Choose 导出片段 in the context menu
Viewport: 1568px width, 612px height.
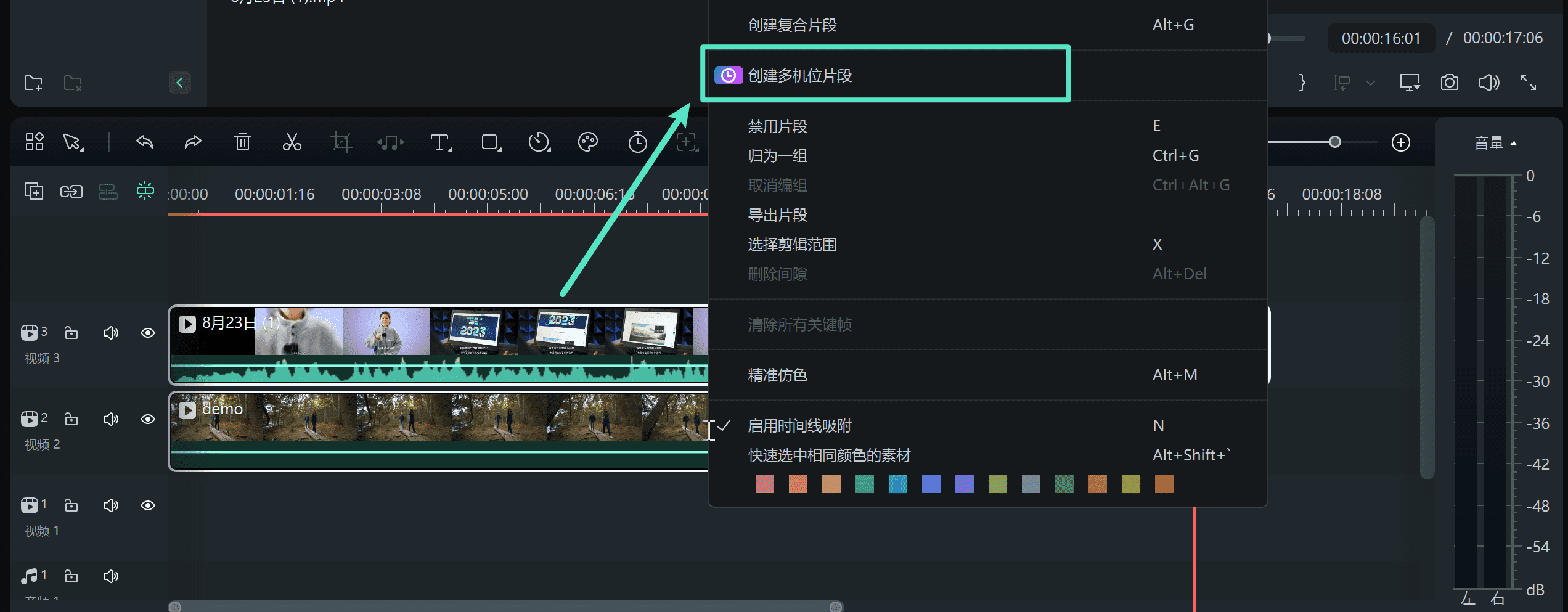[777, 215]
